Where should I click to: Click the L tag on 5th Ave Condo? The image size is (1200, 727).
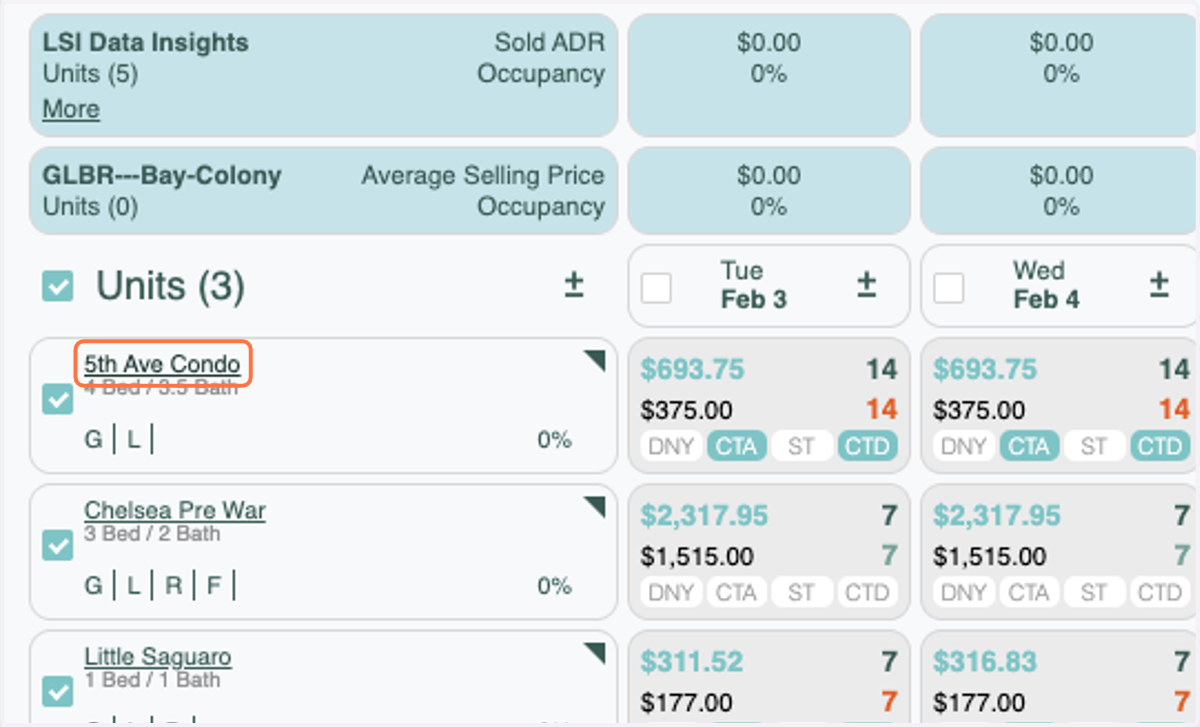(134, 439)
